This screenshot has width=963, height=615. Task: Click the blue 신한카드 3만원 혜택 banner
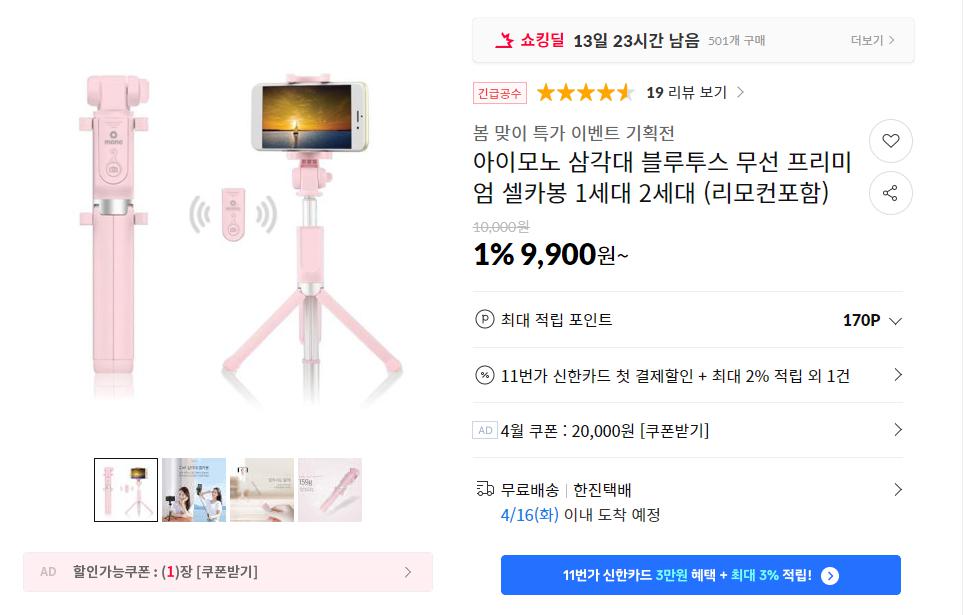(x=700, y=575)
